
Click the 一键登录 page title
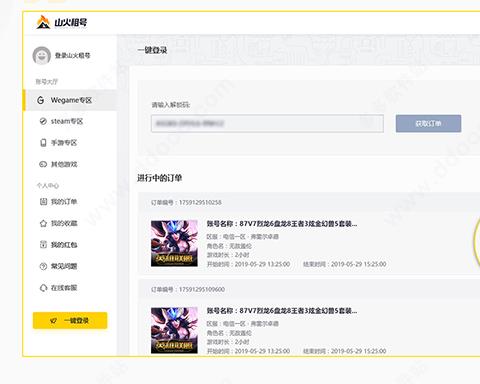[152, 50]
